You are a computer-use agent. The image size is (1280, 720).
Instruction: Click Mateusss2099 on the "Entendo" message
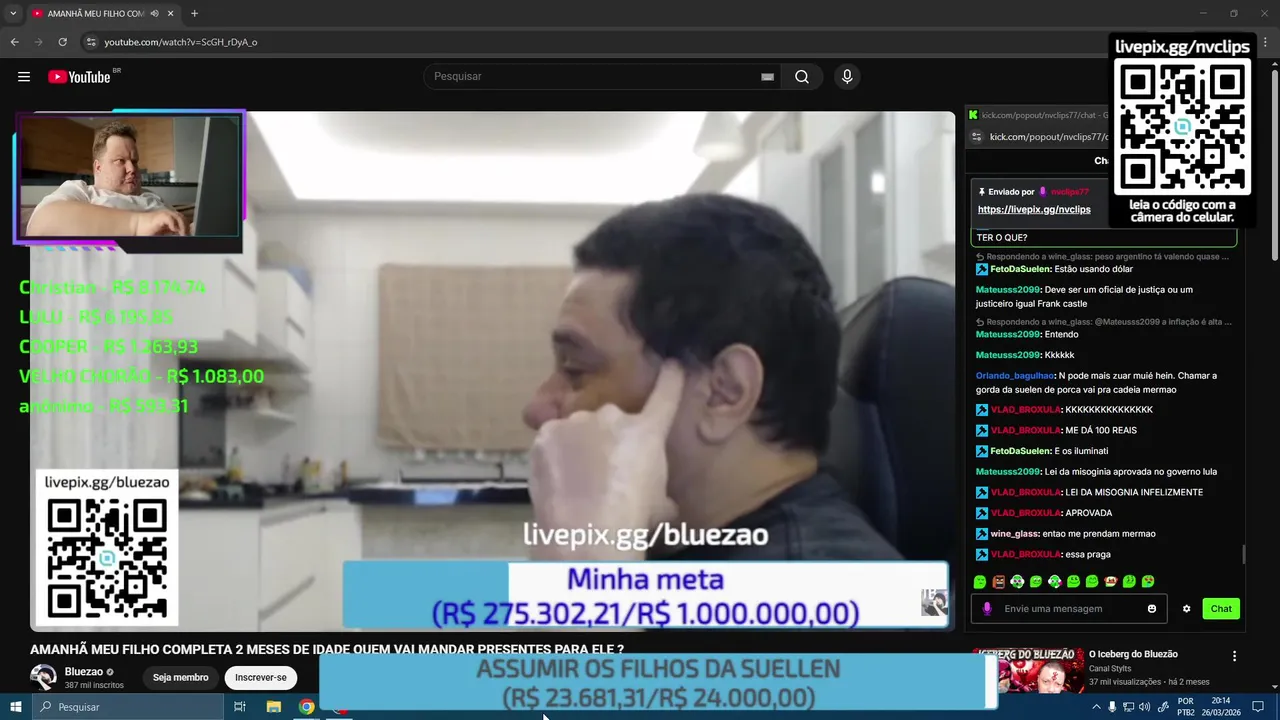click(x=1008, y=334)
